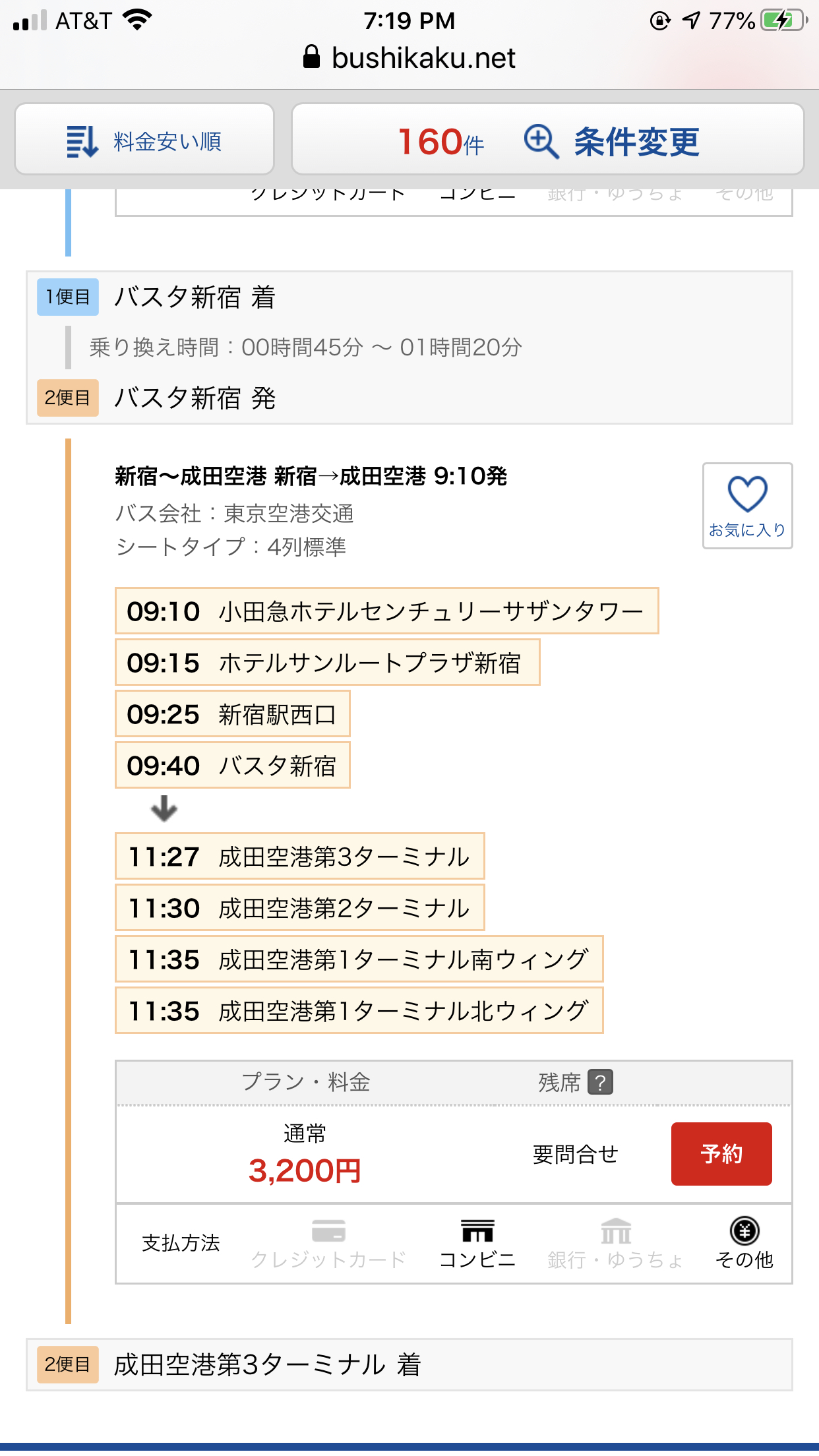Tap the 新宿〜成田空港 9:10発 route title

coord(311,476)
